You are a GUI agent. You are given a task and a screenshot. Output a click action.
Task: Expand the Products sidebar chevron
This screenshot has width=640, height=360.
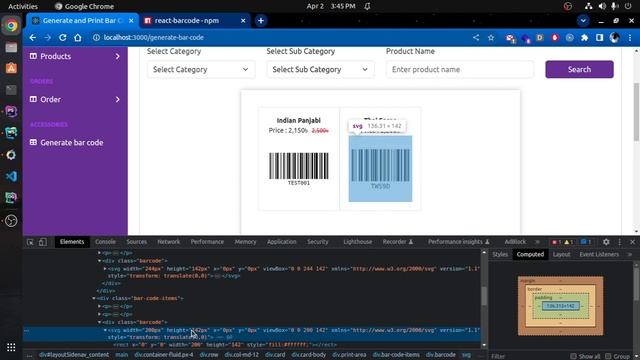[118, 56]
